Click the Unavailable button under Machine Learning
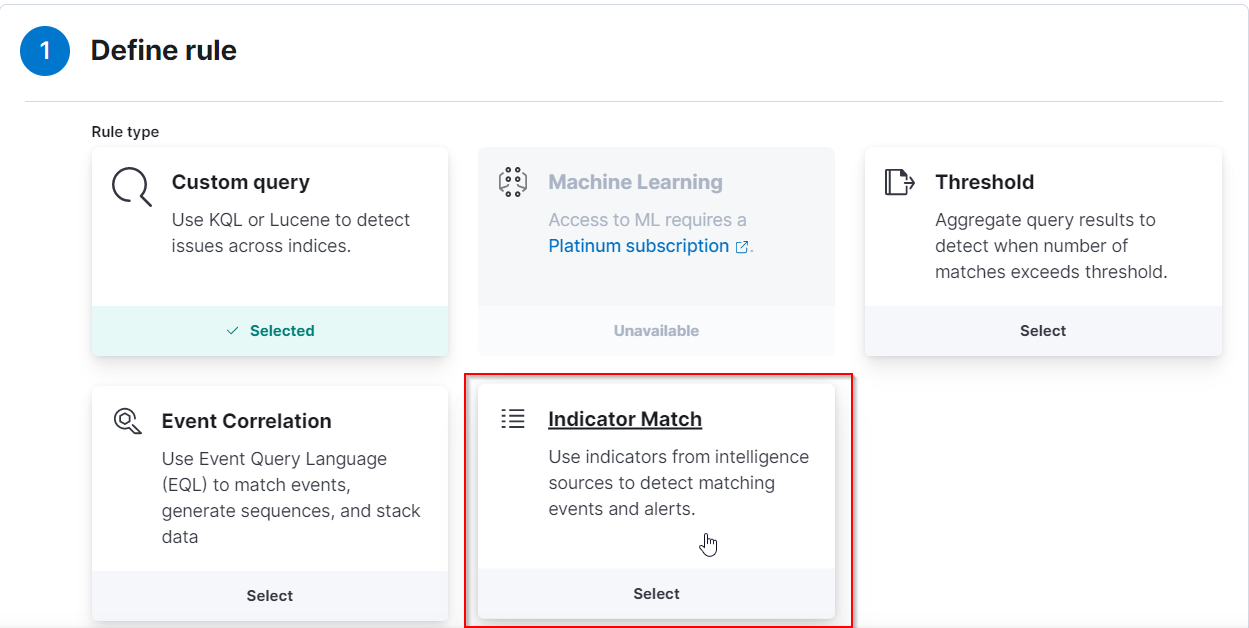Image resolution: width=1249 pixels, height=628 pixels. pos(656,331)
